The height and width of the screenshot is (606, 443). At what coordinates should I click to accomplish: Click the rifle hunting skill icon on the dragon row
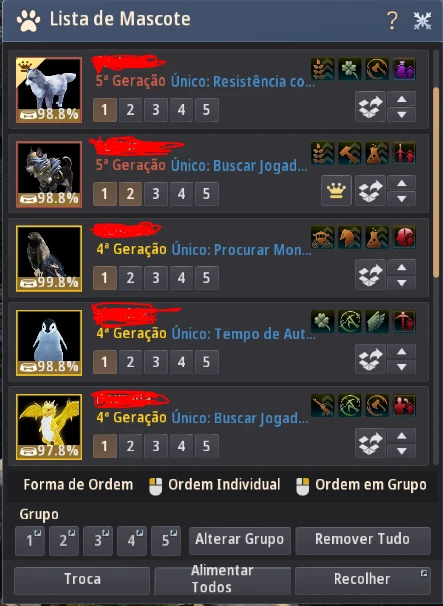[322, 405]
